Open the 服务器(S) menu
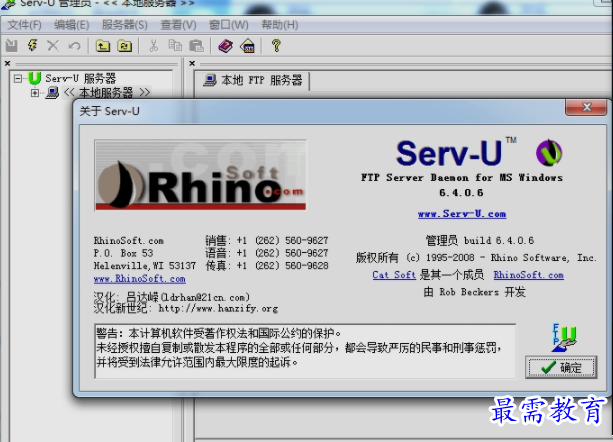 [x=125, y=25]
